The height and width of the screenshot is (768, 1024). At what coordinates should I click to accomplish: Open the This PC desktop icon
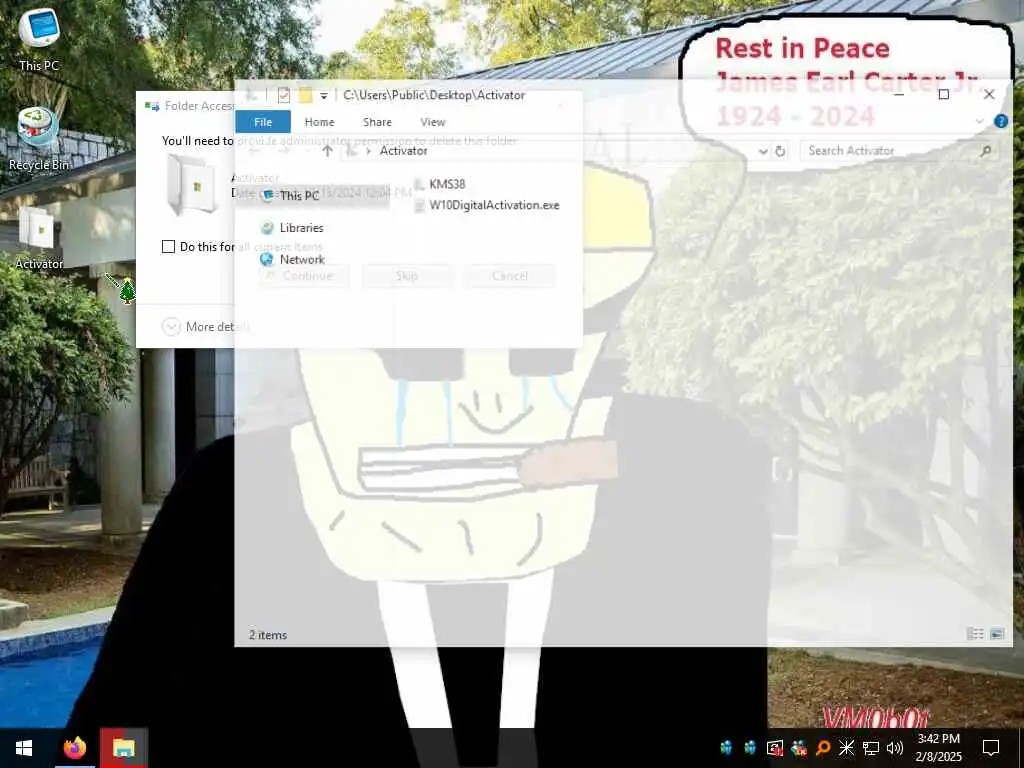(x=39, y=40)
